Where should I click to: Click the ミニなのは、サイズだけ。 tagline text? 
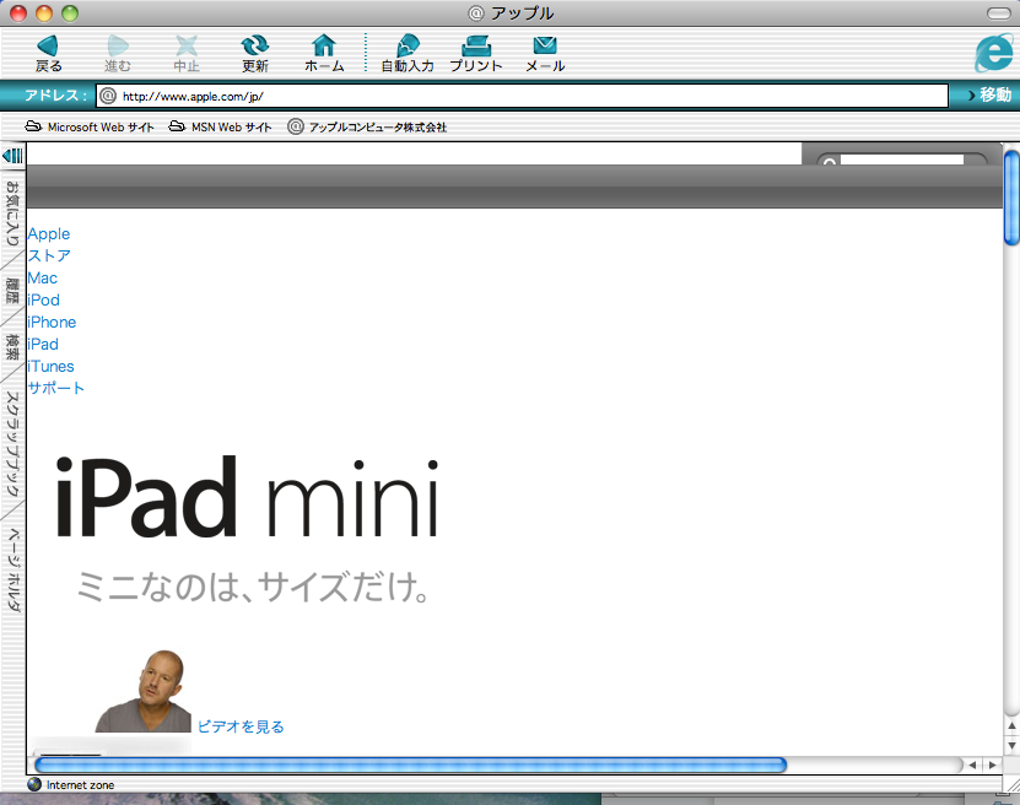[253, 586]
